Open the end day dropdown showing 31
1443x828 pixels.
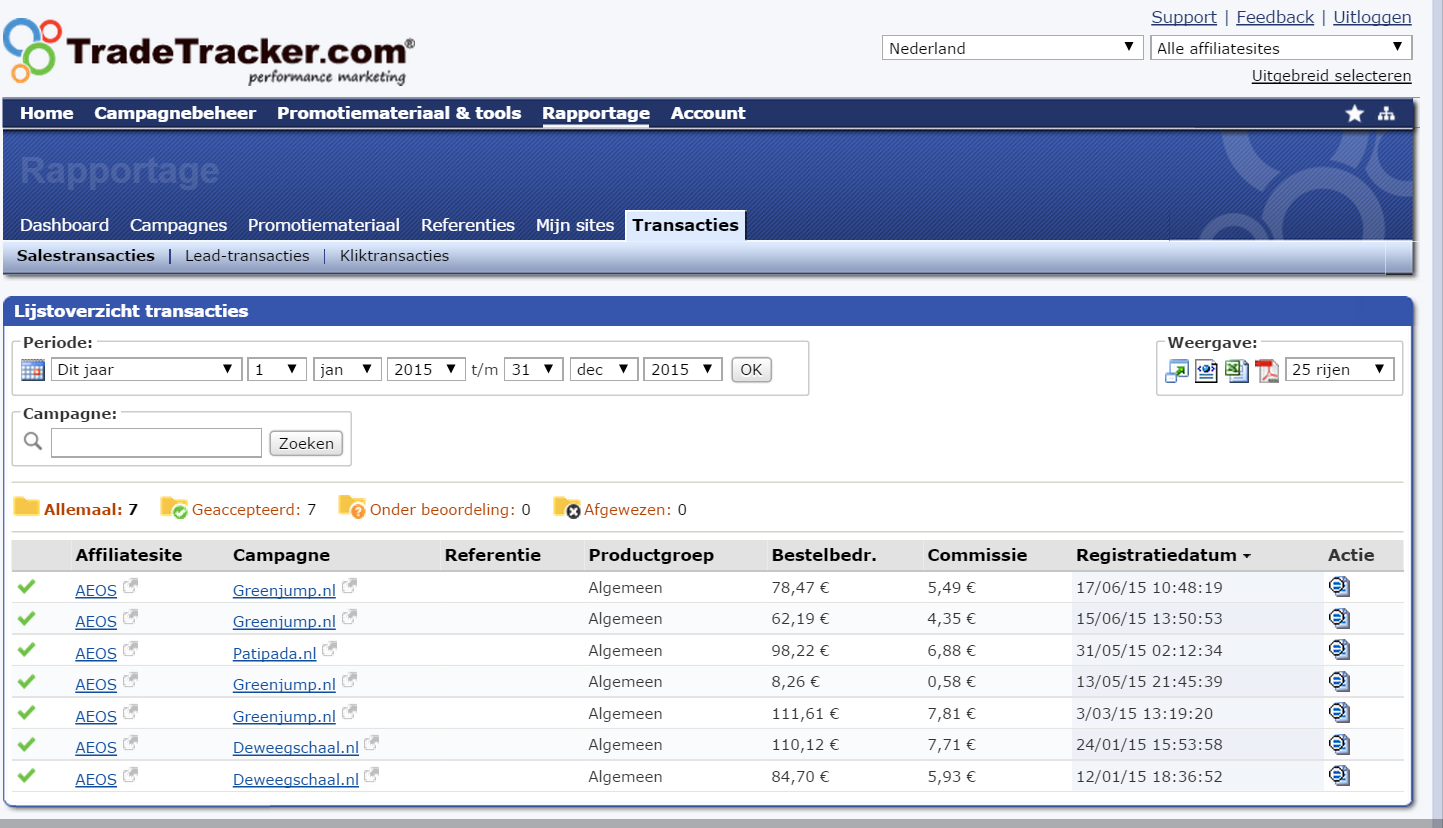534,369
